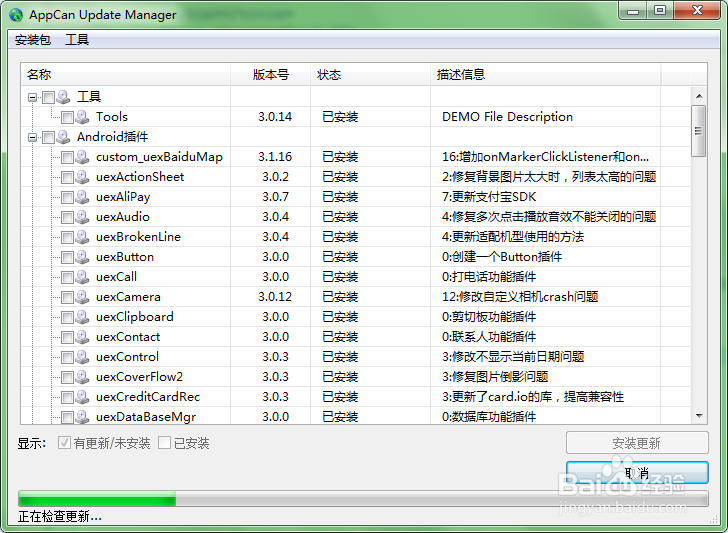The height and width of the screenshot is (533, 728).
Task: Click the package icon for uexContact
Action: (x=82, y=337)
